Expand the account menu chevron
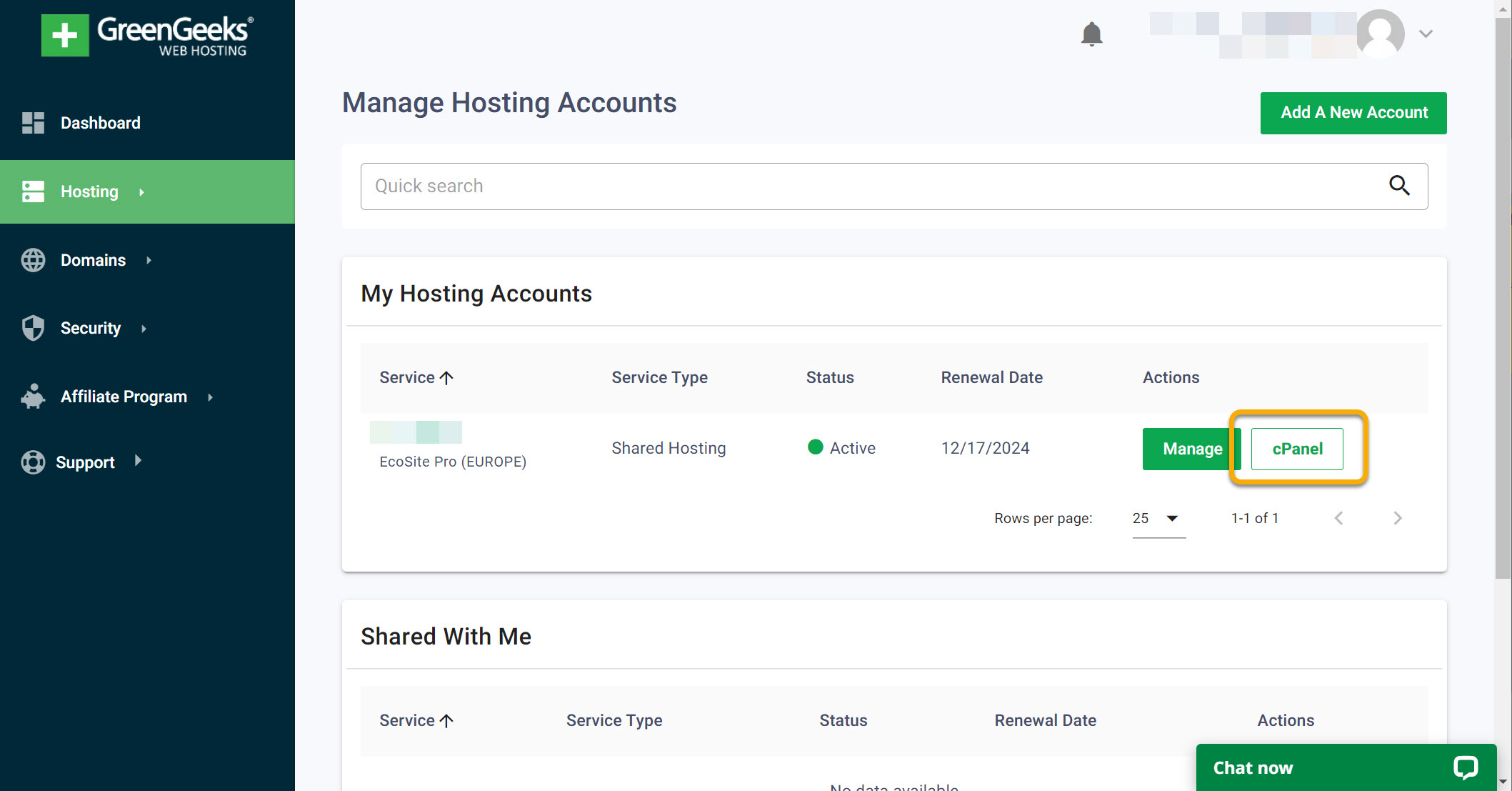1512x791 pixels. tap(1426, 34)
